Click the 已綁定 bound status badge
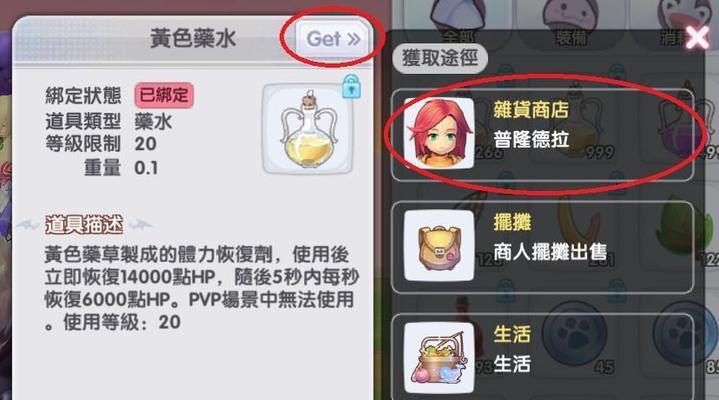The image size is (719, 400). pos(164,95)
